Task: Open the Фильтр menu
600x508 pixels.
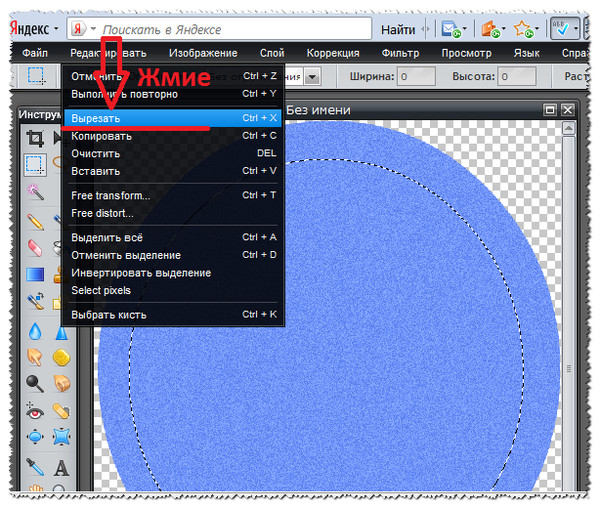Action: point(400,53)
